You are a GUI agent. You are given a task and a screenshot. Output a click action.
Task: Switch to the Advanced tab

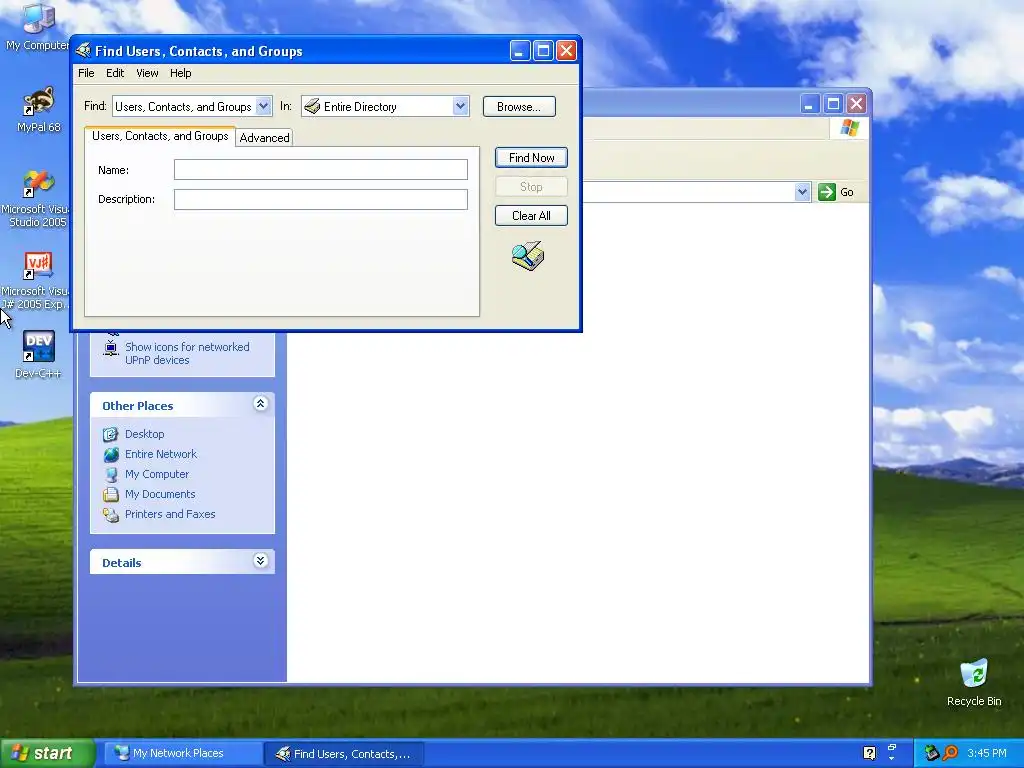[x=264, y=138]
